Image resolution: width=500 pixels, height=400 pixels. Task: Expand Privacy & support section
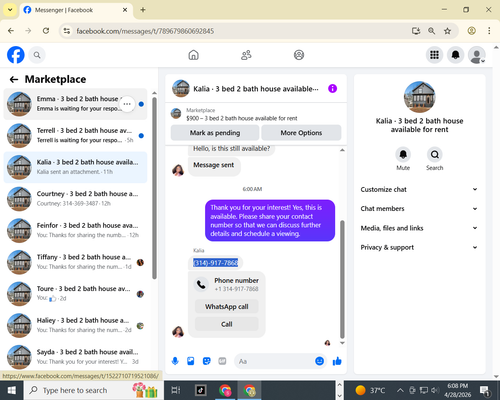point(419,247)
